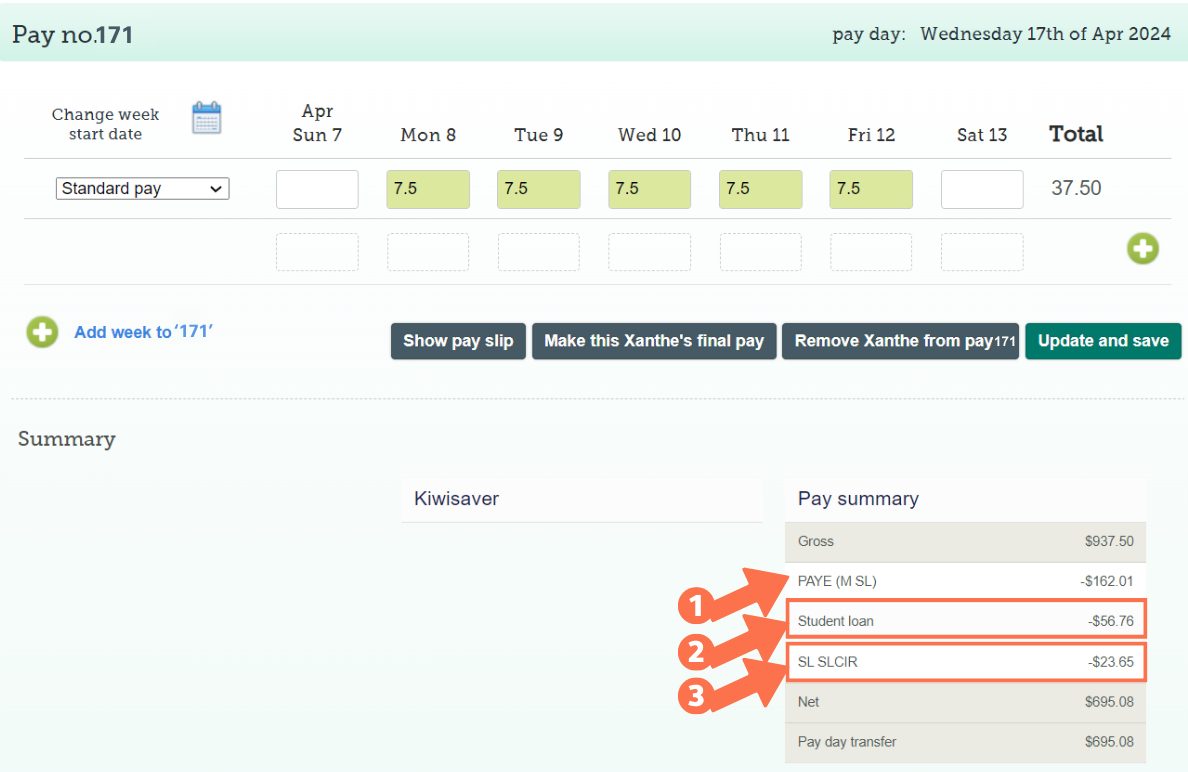Viewport: 1188px width, 772px height.
Task: Click the Thu 11 hours field
Action: tap(760, 189)
